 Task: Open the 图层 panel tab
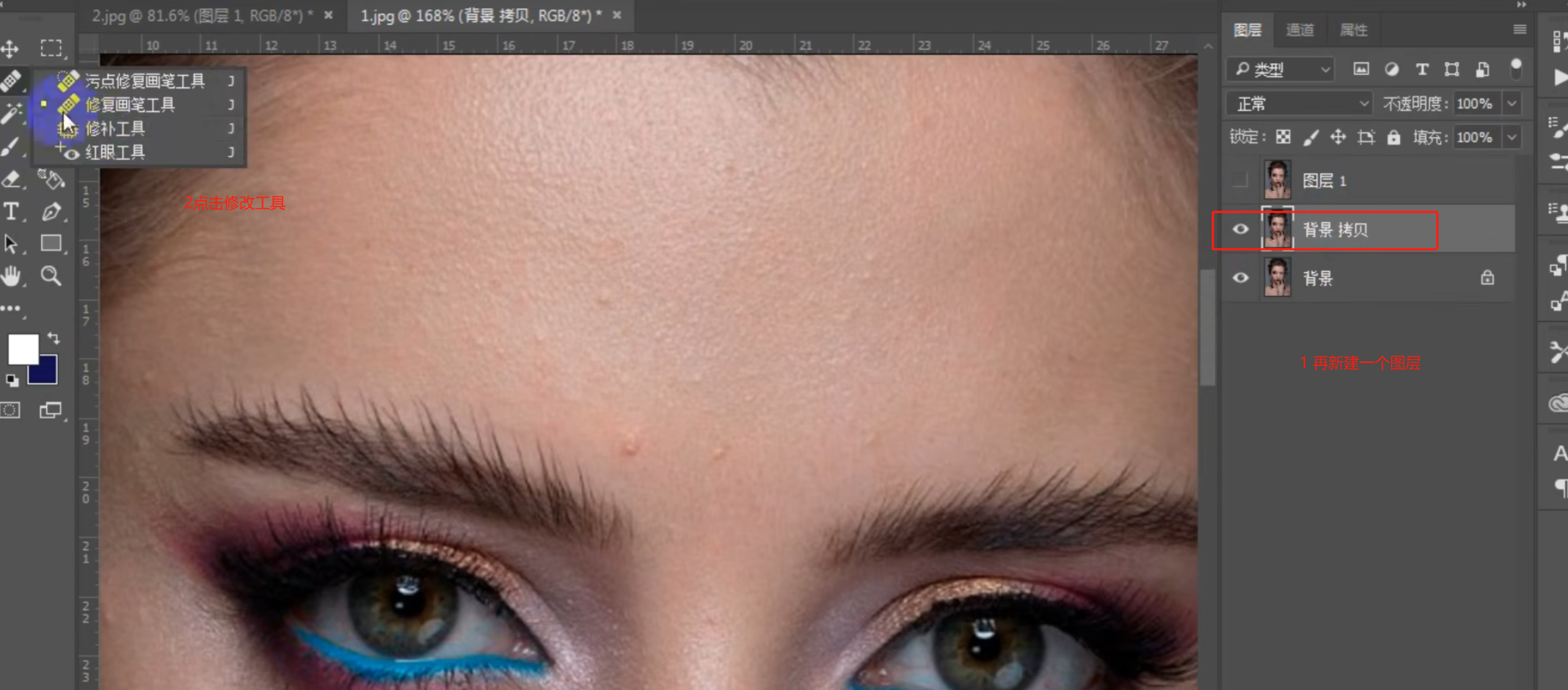click(1247, 29)
